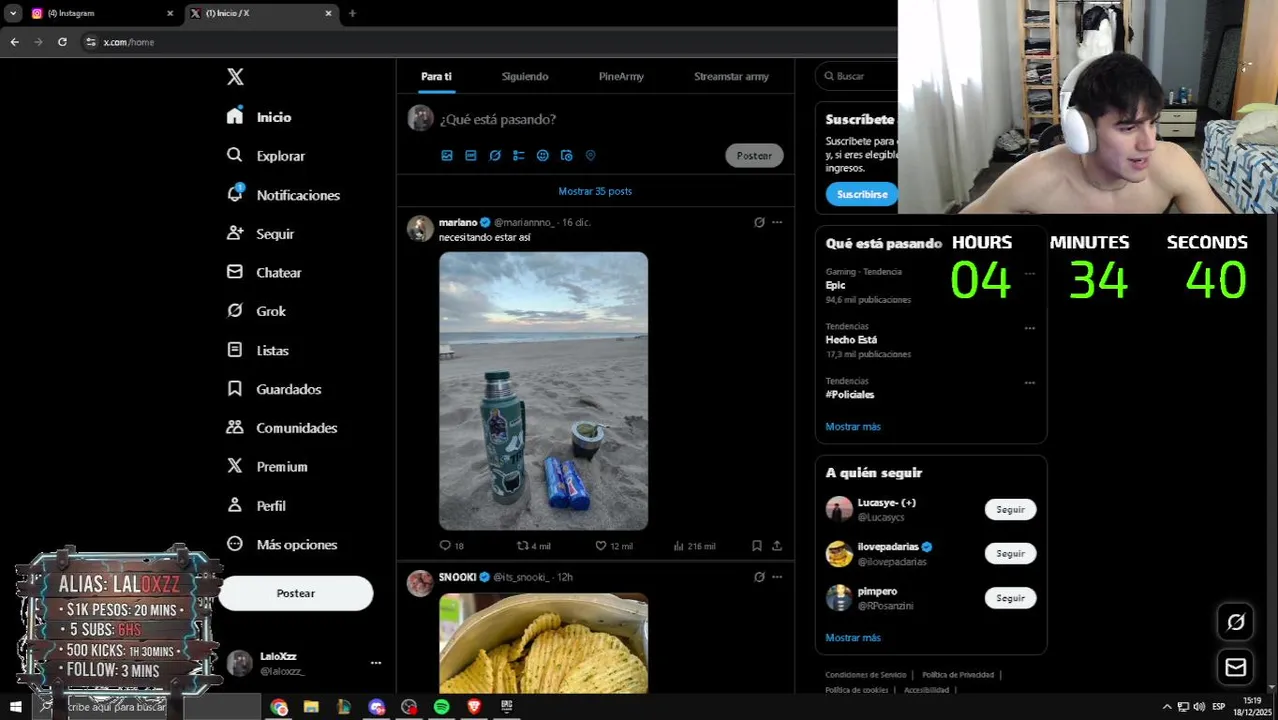
Task: Open Spotify from the taskbar
Action: pos(441,707)
